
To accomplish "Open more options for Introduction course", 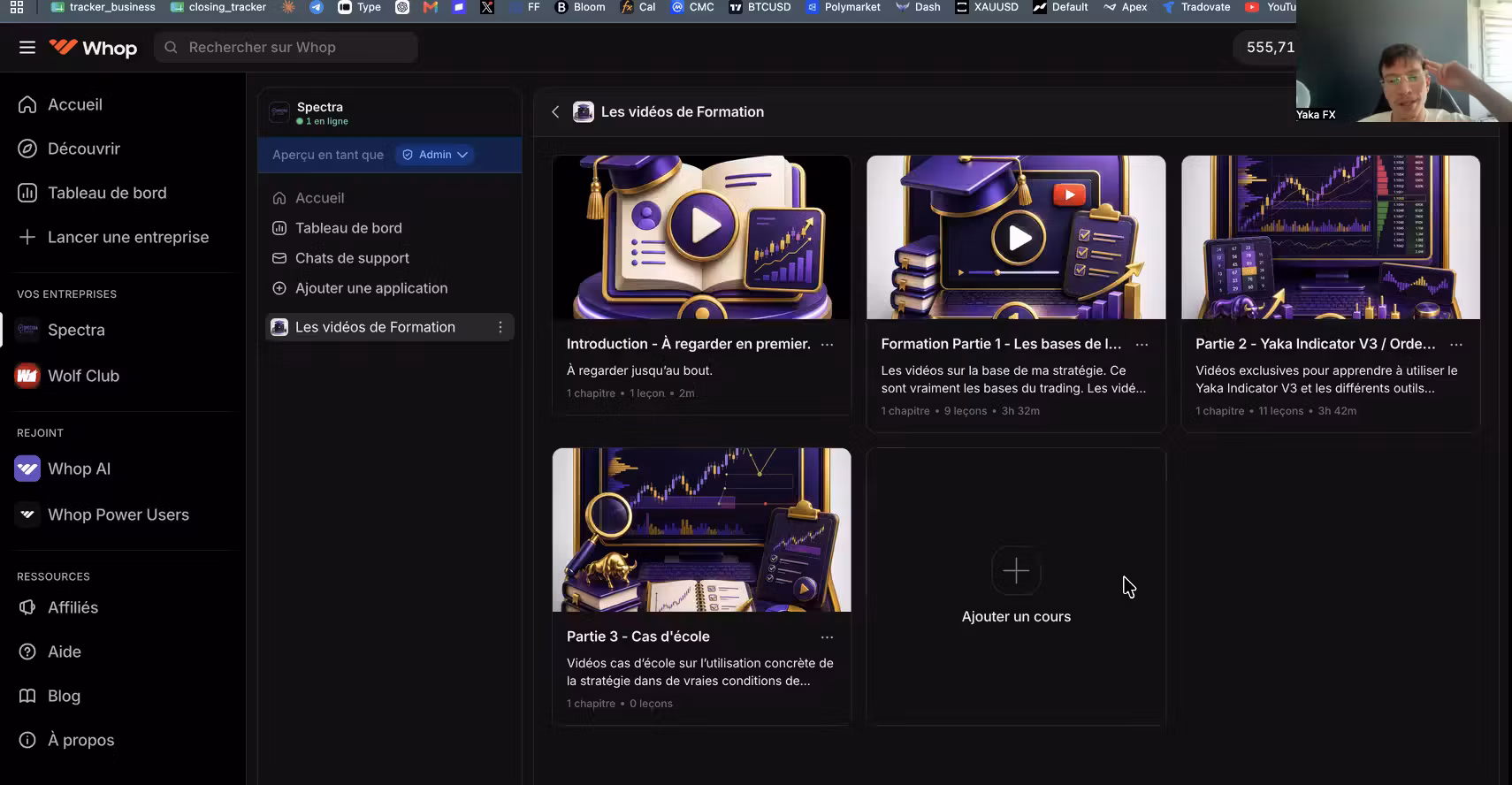I will point(827,345).
